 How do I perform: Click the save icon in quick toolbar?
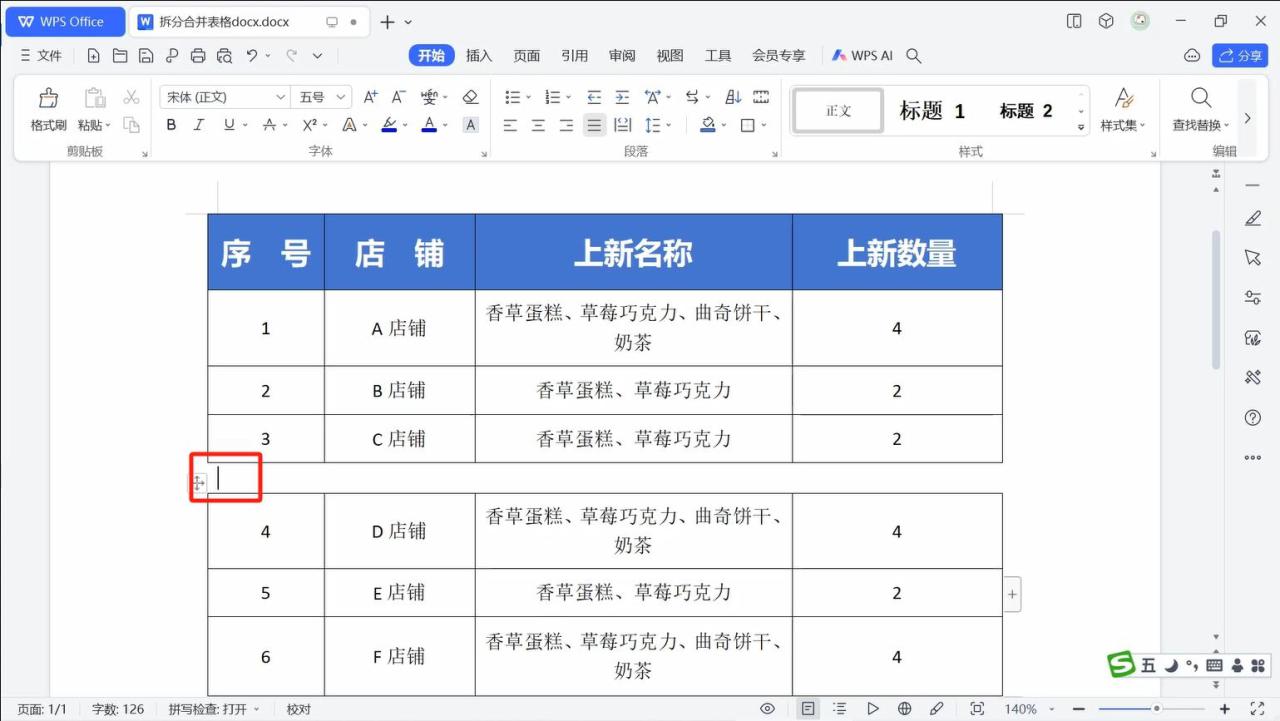pos(146,56)
